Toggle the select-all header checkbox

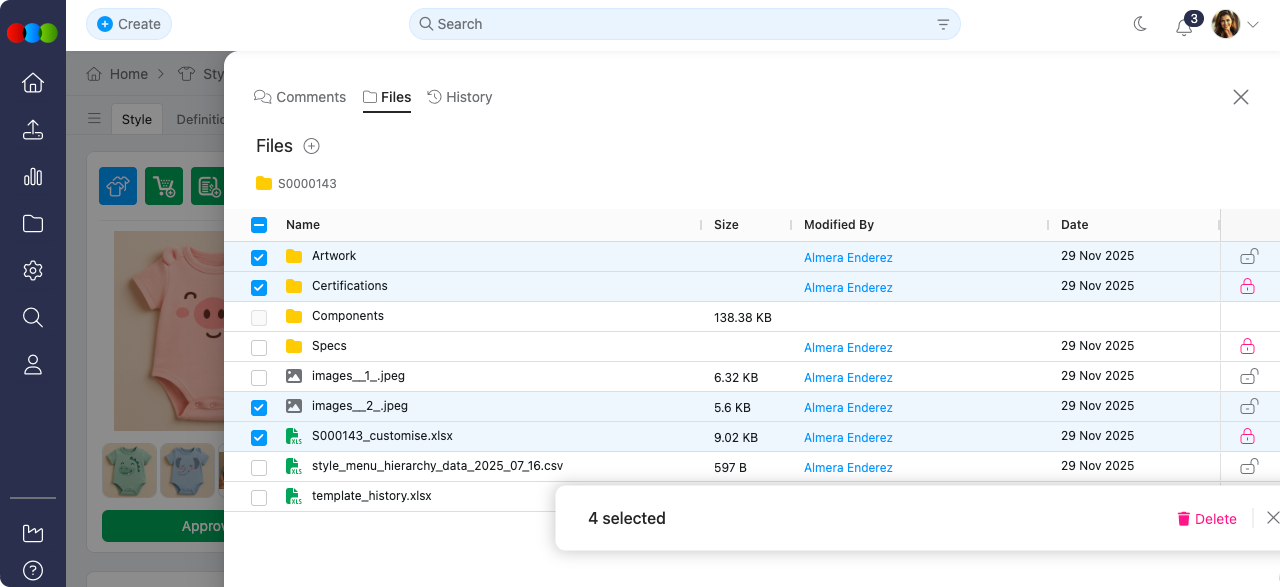(x=259, y=225)
